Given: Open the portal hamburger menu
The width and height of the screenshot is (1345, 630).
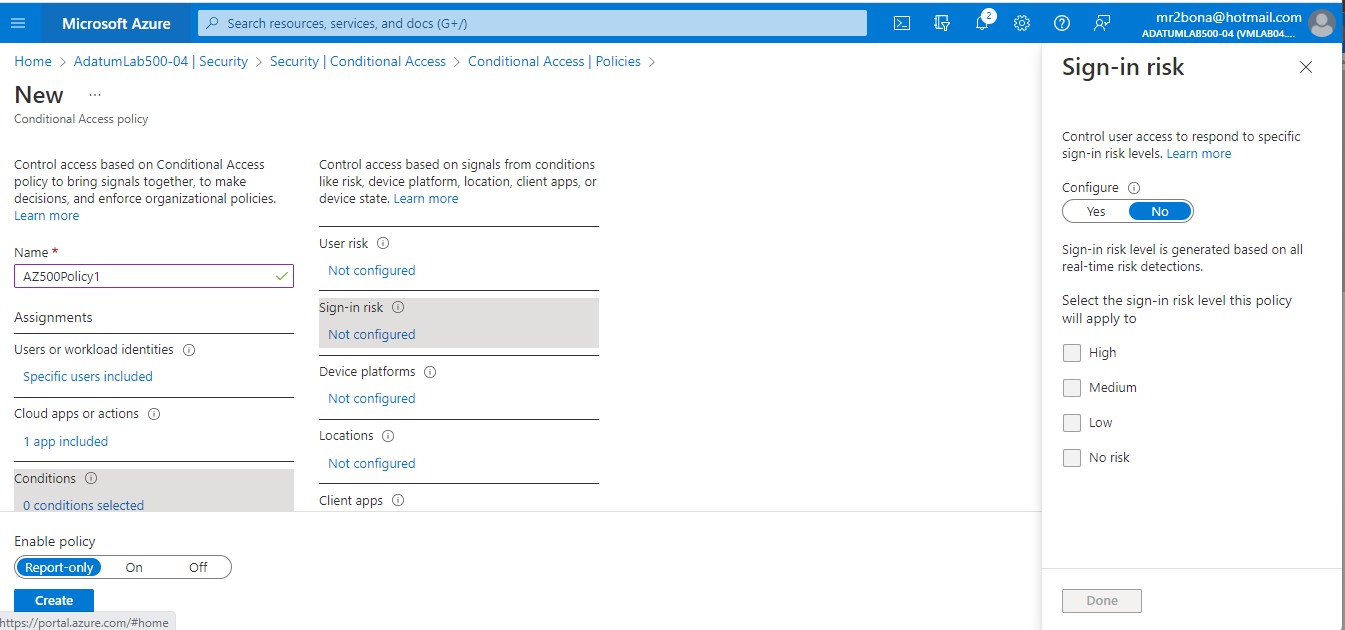Looking at the screenshot, I should click(18, 22).
